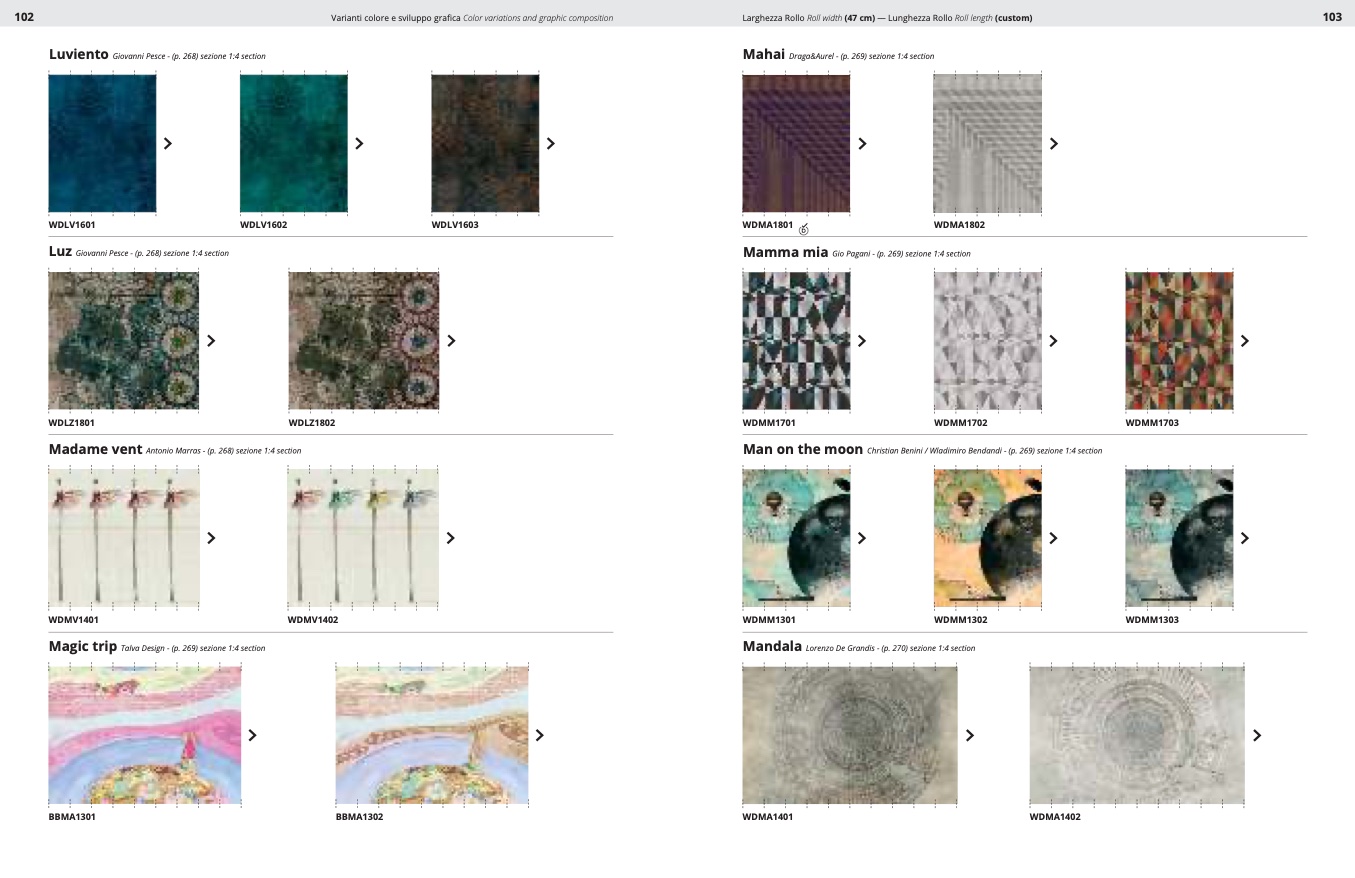Click the arrow next to WDLV1601 swatch

167,143
